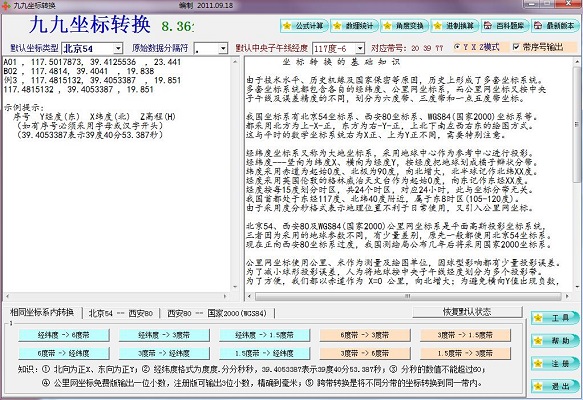Click the 经纬度 -> 6度带 button

coord(64,335)
